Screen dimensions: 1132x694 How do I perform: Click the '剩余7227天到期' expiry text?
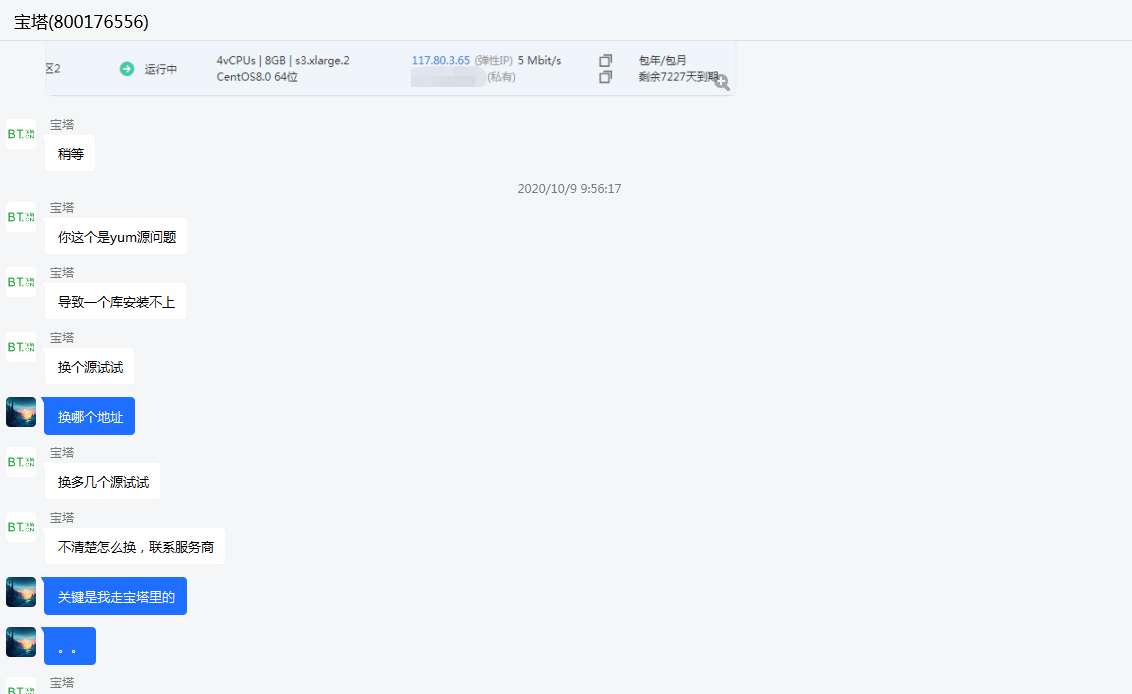click(678, 77)
